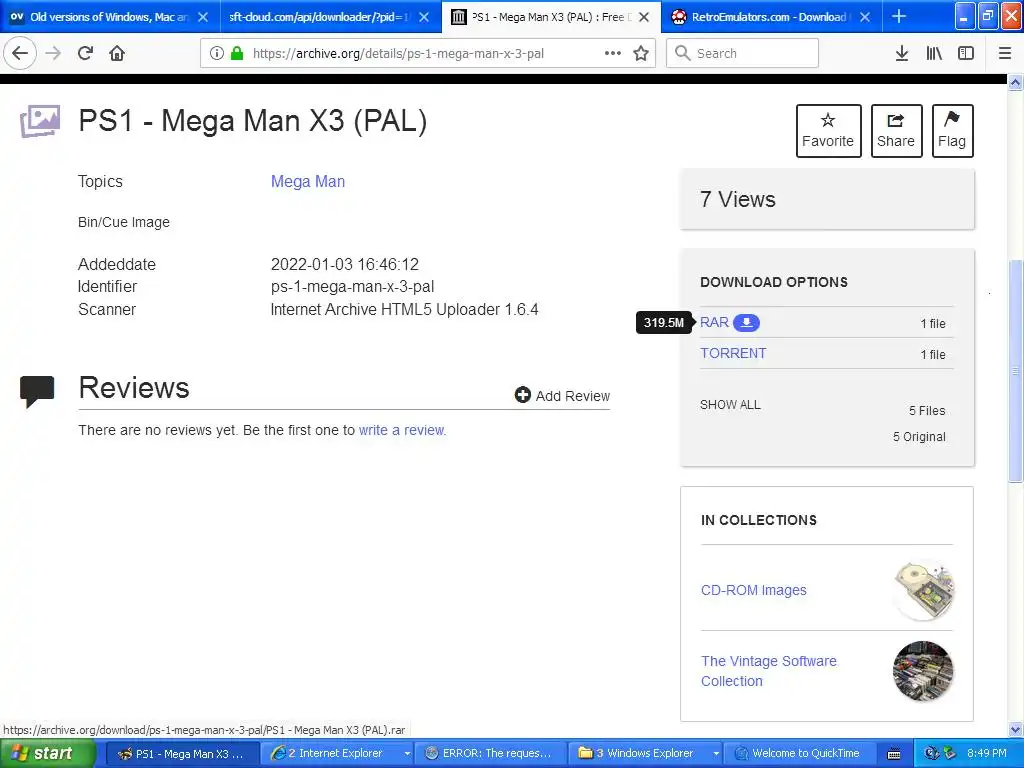The image size is (1024, 768).
Task: Click the 5 Files count
Action: pyautogui.click(x=927, y=411)
